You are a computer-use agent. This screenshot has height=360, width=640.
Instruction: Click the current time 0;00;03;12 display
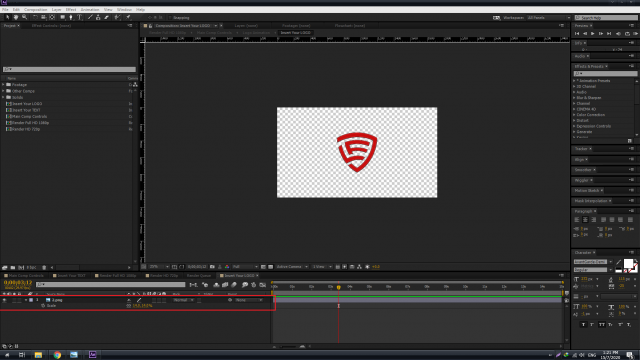point(18,282)
